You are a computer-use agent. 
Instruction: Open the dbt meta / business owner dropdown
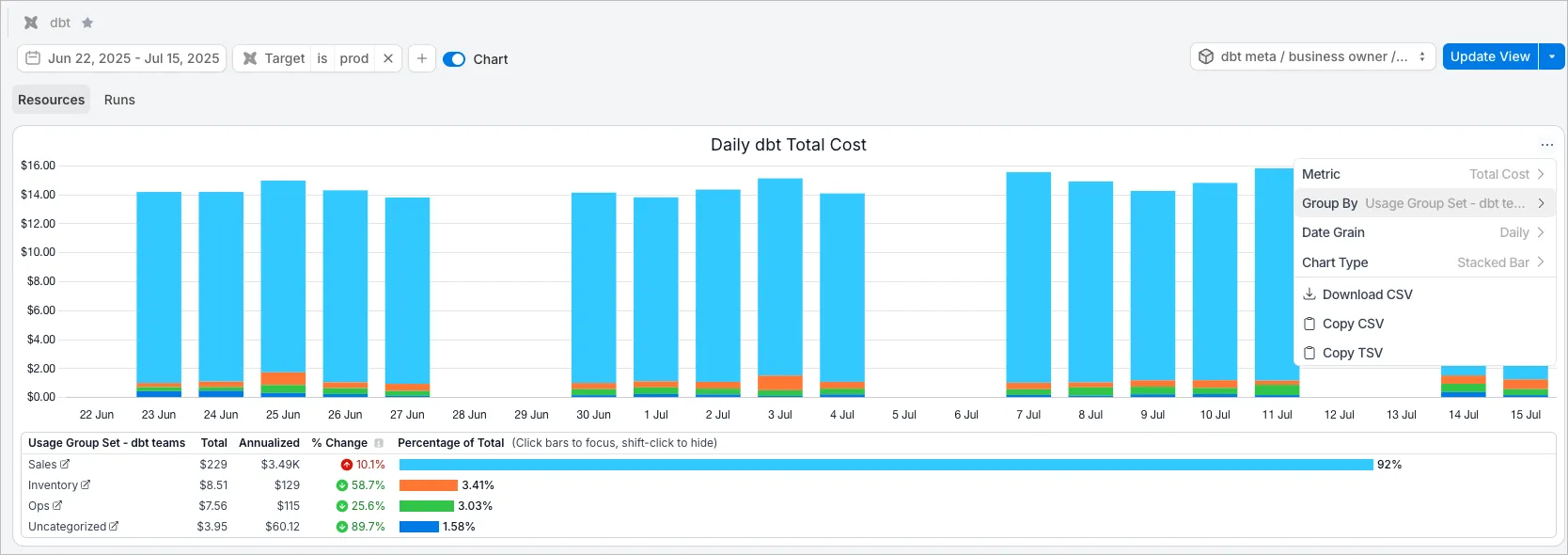[x=1312, y=56]
